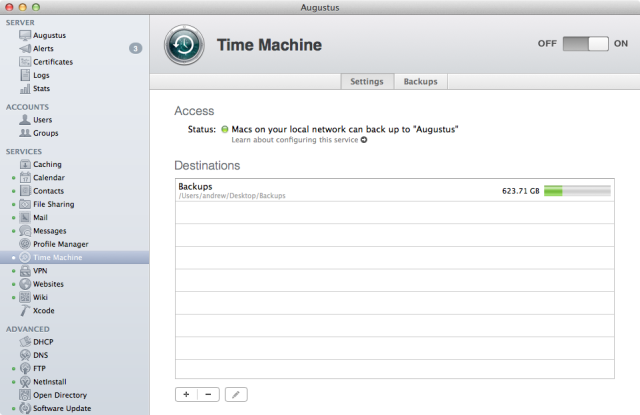Open the Xcode hammer icon
This screenshot has width=640, height=415.
pos(25,311)
